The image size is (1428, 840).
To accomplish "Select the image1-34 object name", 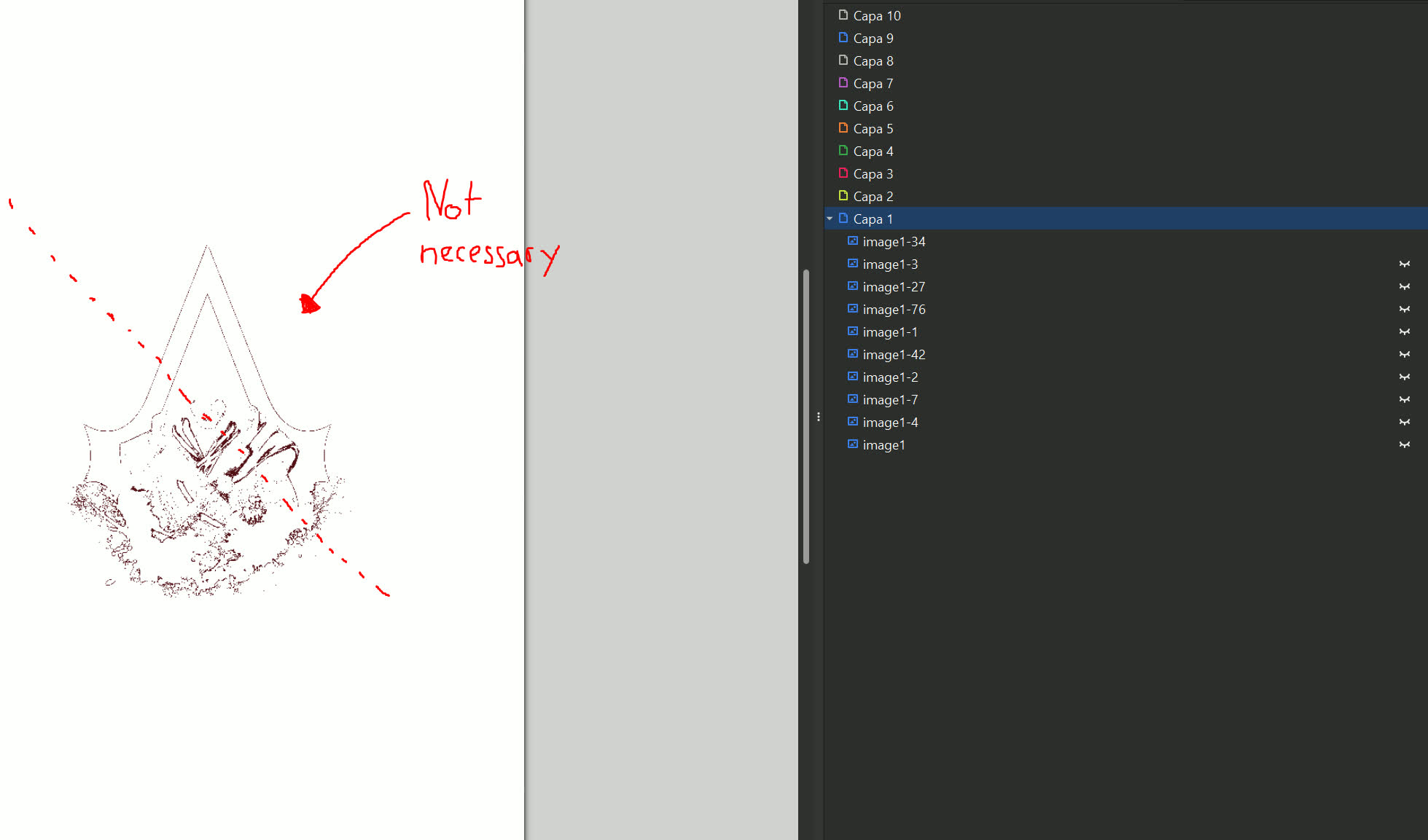I will [894, 241].
